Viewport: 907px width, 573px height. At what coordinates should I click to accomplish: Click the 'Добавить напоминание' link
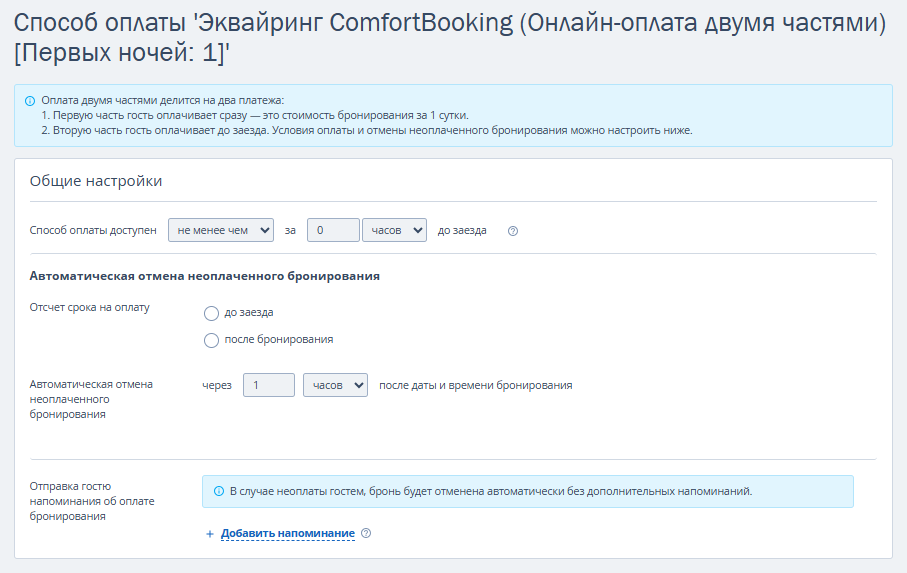tap(288, 533)
